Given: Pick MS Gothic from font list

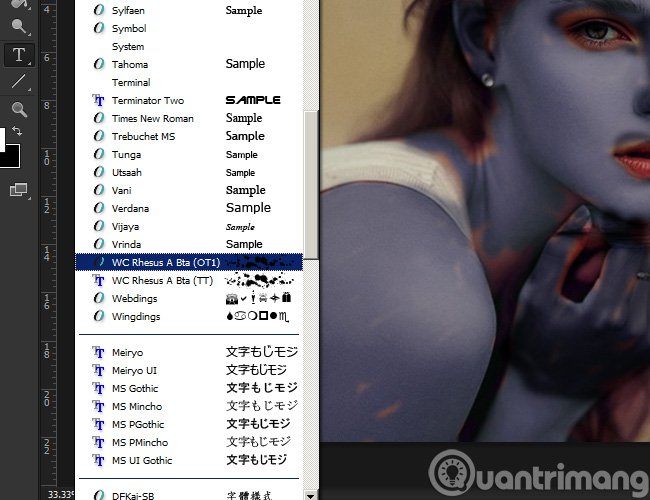Looking at the screenshot, I should coord(189,388).
